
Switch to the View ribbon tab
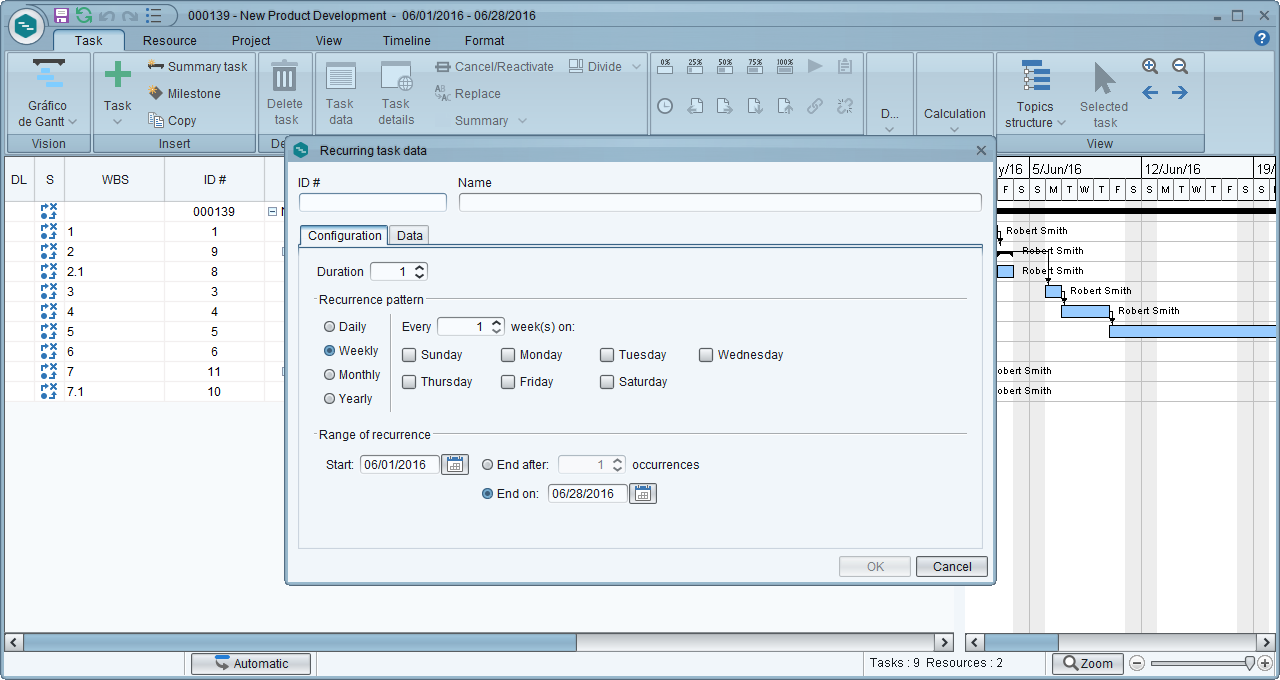(329, 41)
